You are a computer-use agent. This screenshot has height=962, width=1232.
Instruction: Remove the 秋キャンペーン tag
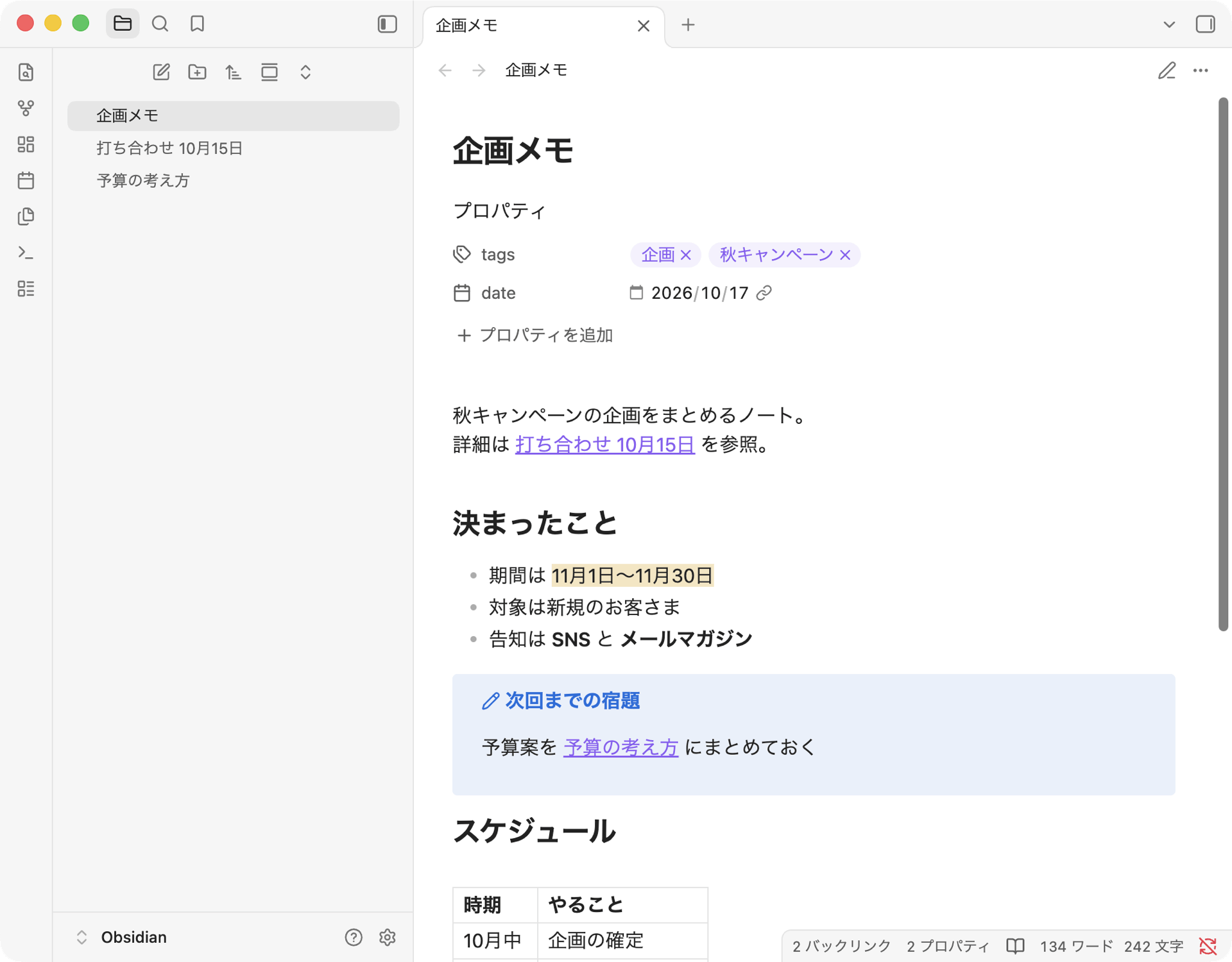(x=845, y=255)
